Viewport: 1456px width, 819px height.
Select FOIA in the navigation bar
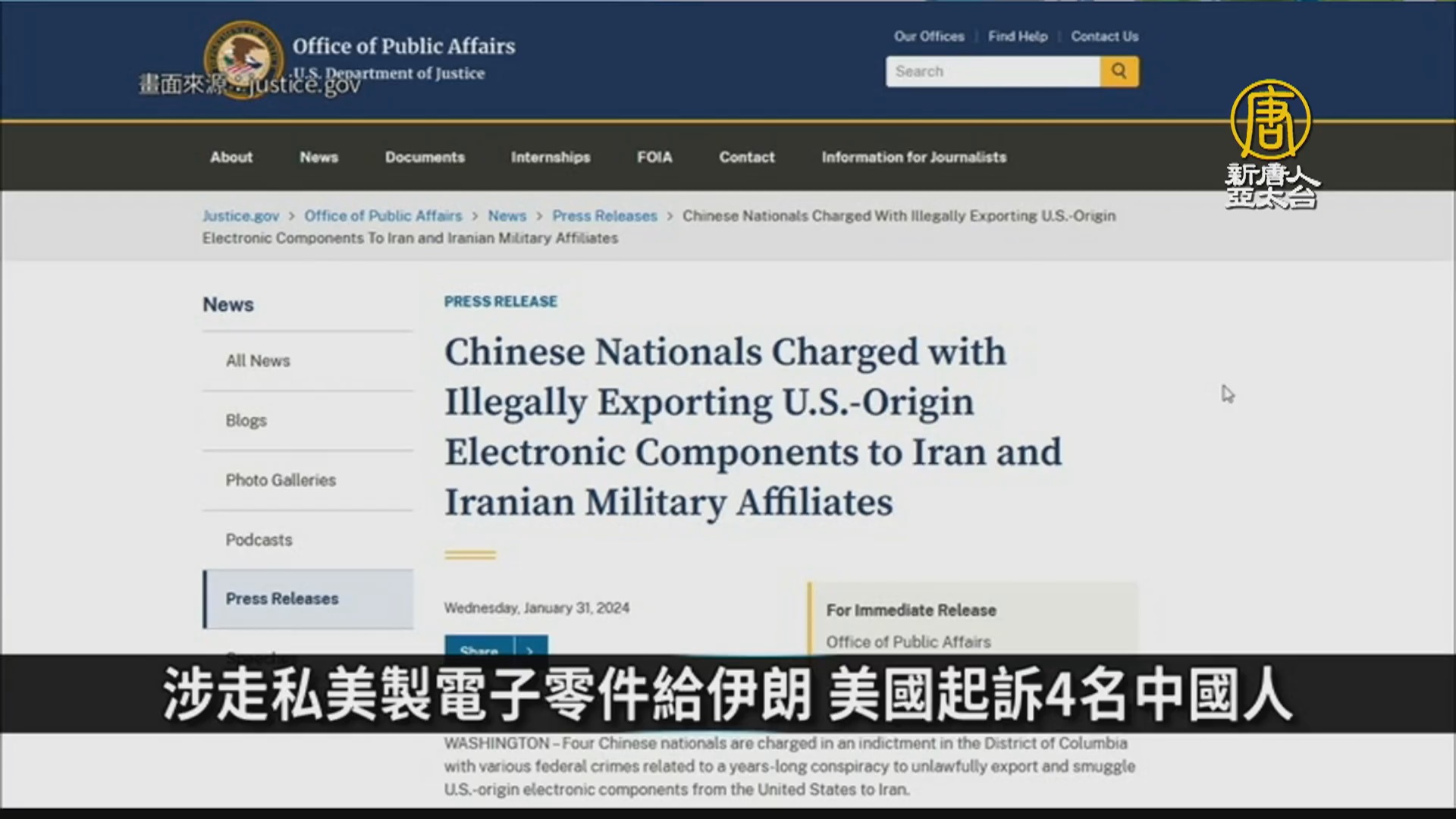point(654,157)
